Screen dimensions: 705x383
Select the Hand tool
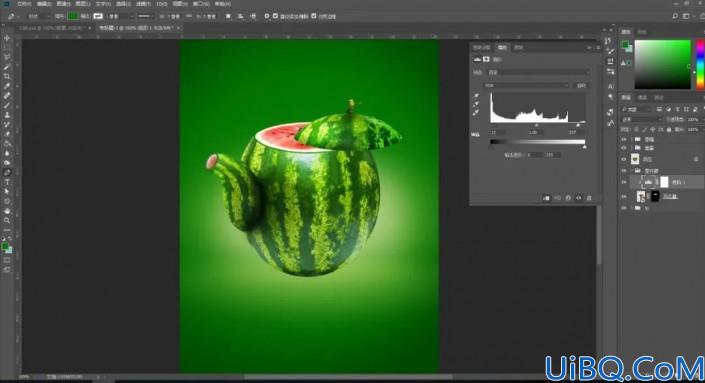(x=7, y=211)
